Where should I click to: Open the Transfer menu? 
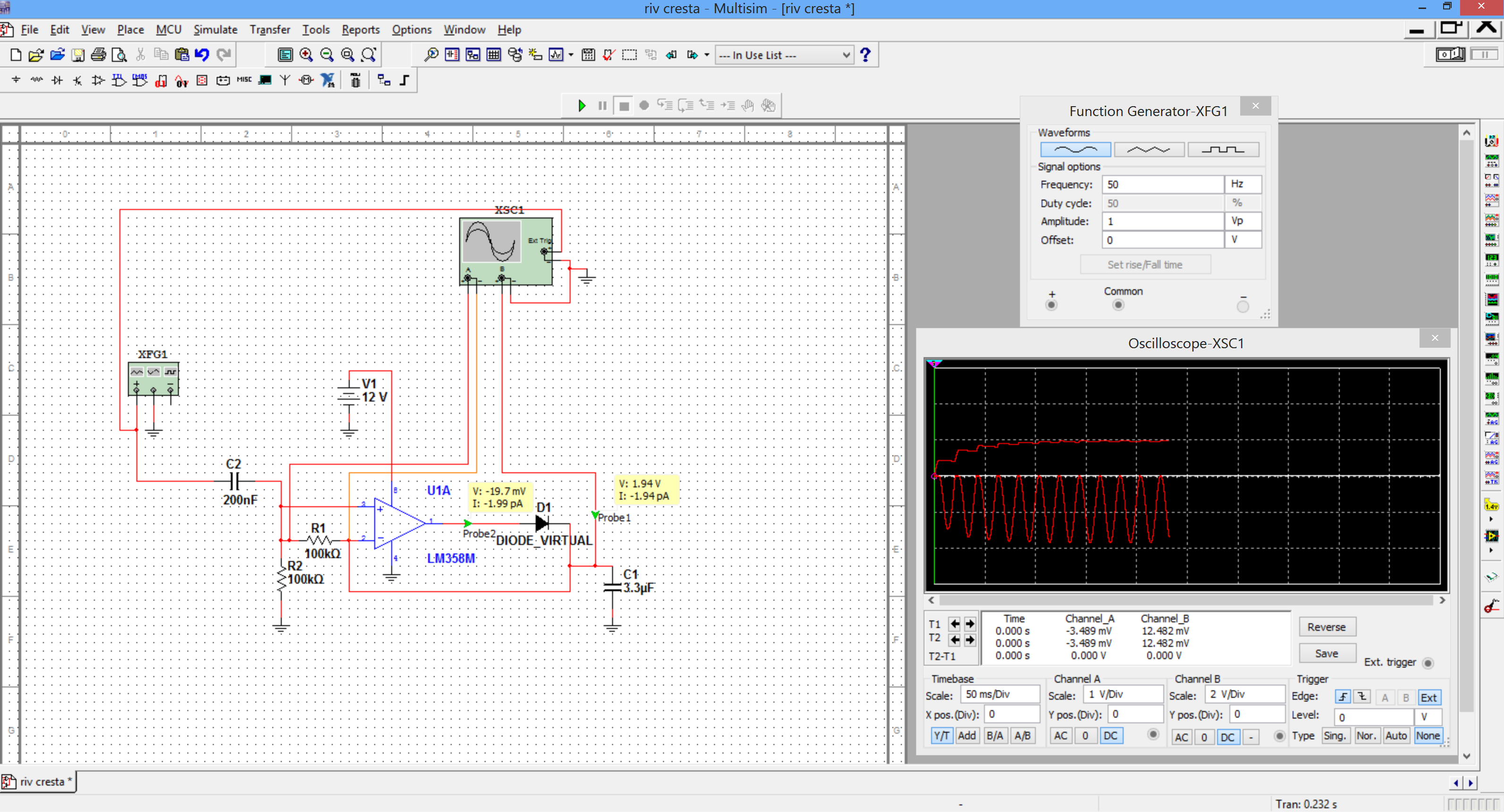coord(269,30)
